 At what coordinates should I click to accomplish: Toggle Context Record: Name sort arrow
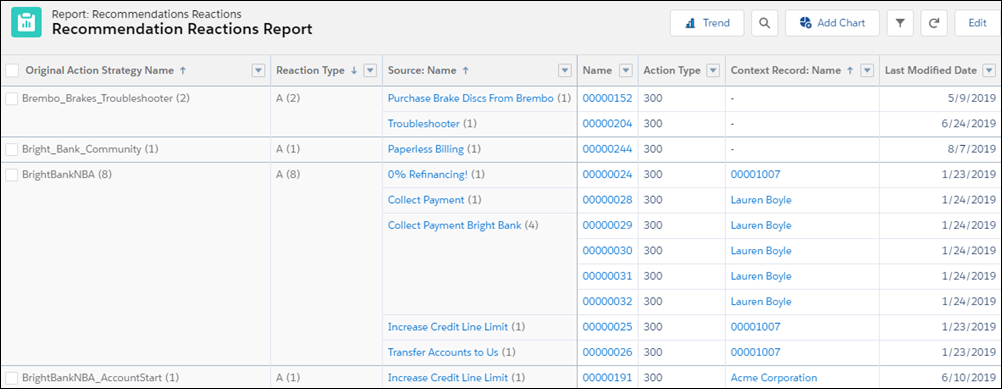point(850,71)
